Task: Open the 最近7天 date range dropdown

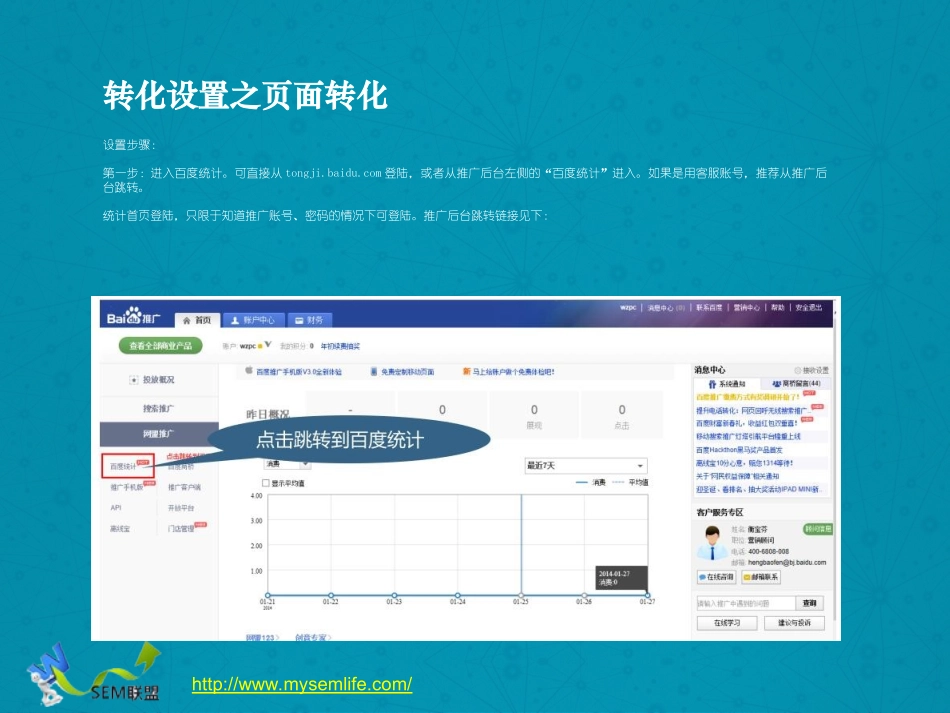Action: click(x=585, y=465)
